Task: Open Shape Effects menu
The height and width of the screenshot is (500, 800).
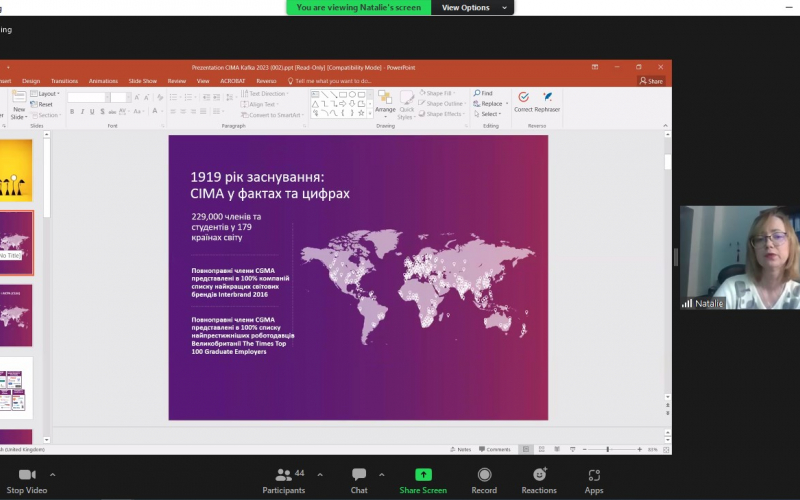Action: click(x=442, y=114)
